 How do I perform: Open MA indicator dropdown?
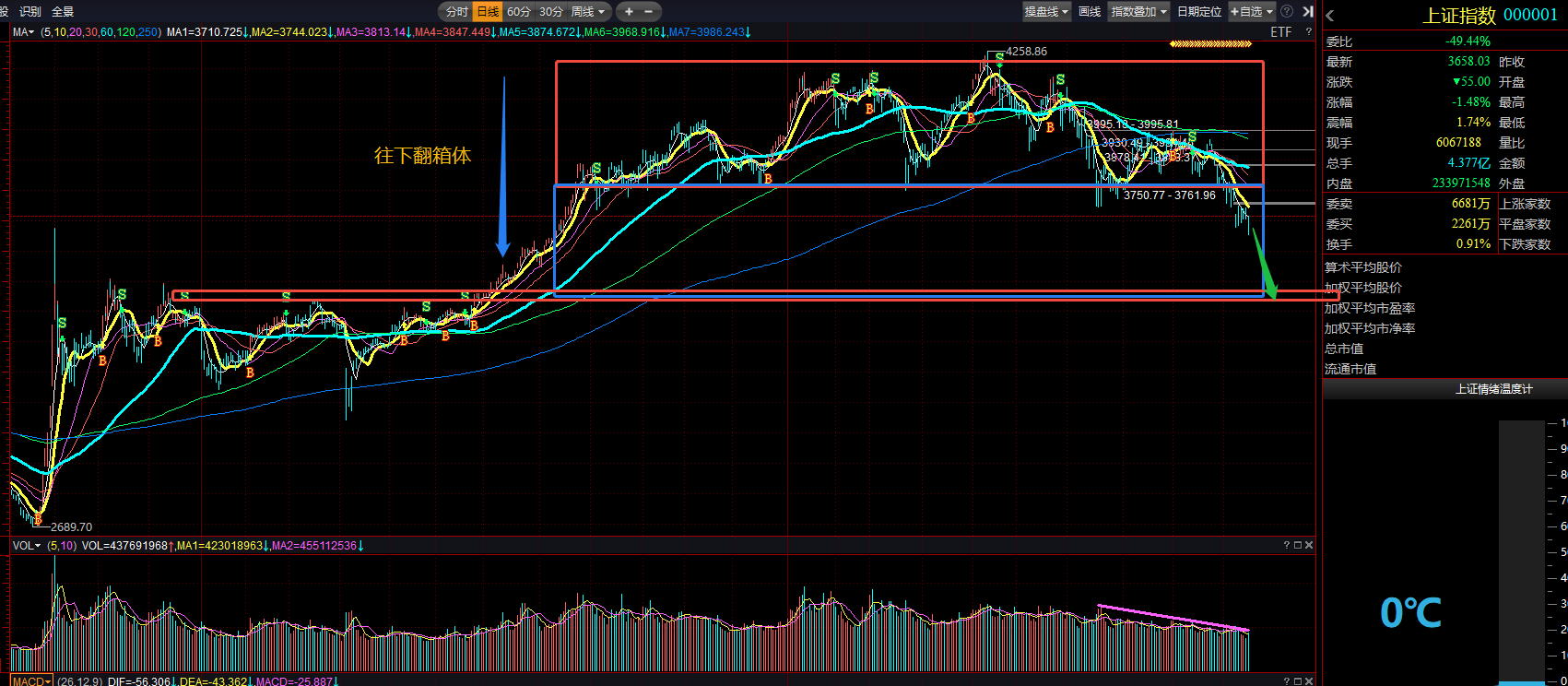[23, 32]
